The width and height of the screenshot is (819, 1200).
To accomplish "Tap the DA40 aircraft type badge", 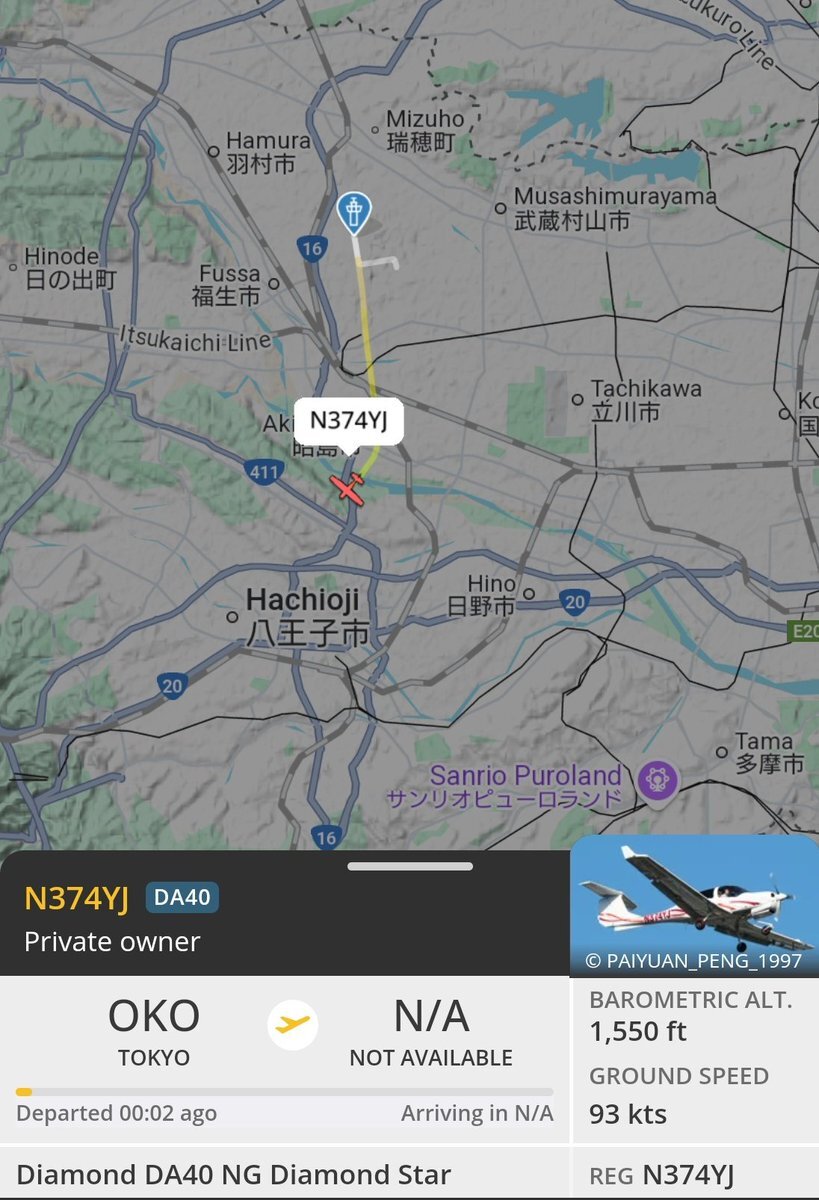I will pyautogui.click(x=182, y=898).
